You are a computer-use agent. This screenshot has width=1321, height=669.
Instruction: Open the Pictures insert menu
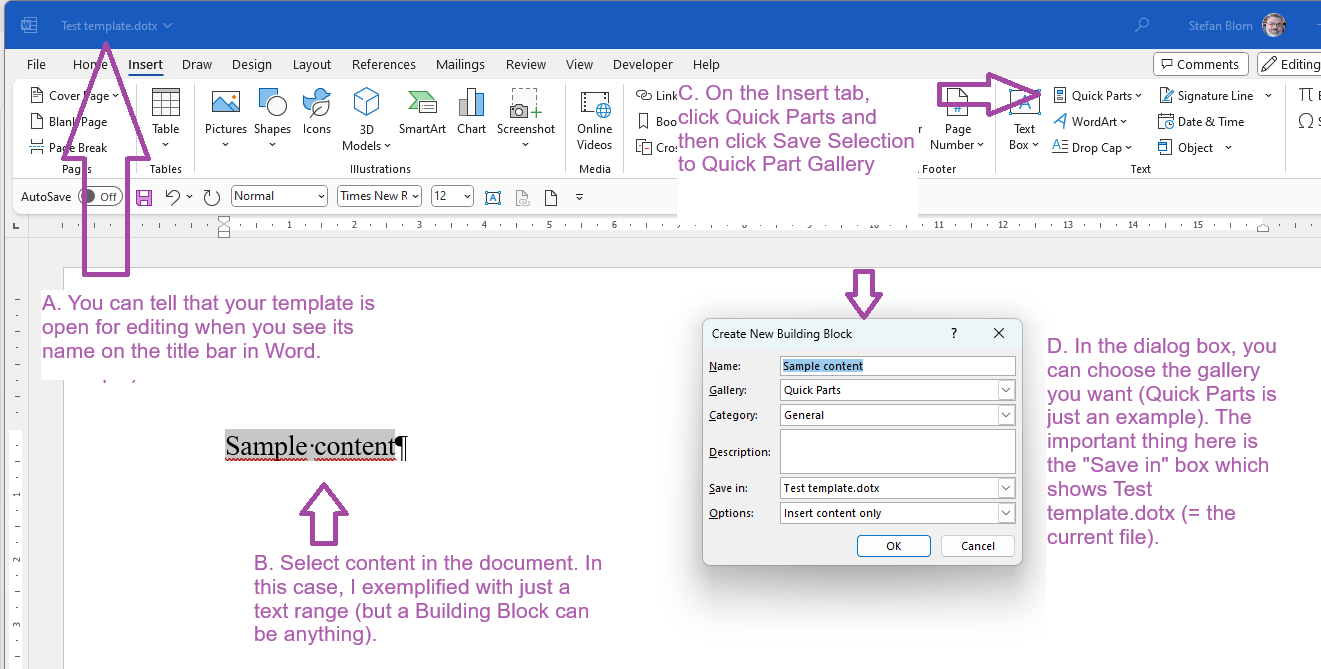point(226,118)
